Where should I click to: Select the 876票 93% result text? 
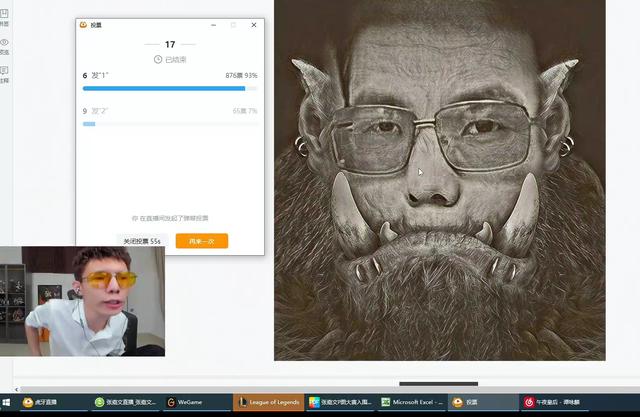(241, 75)
